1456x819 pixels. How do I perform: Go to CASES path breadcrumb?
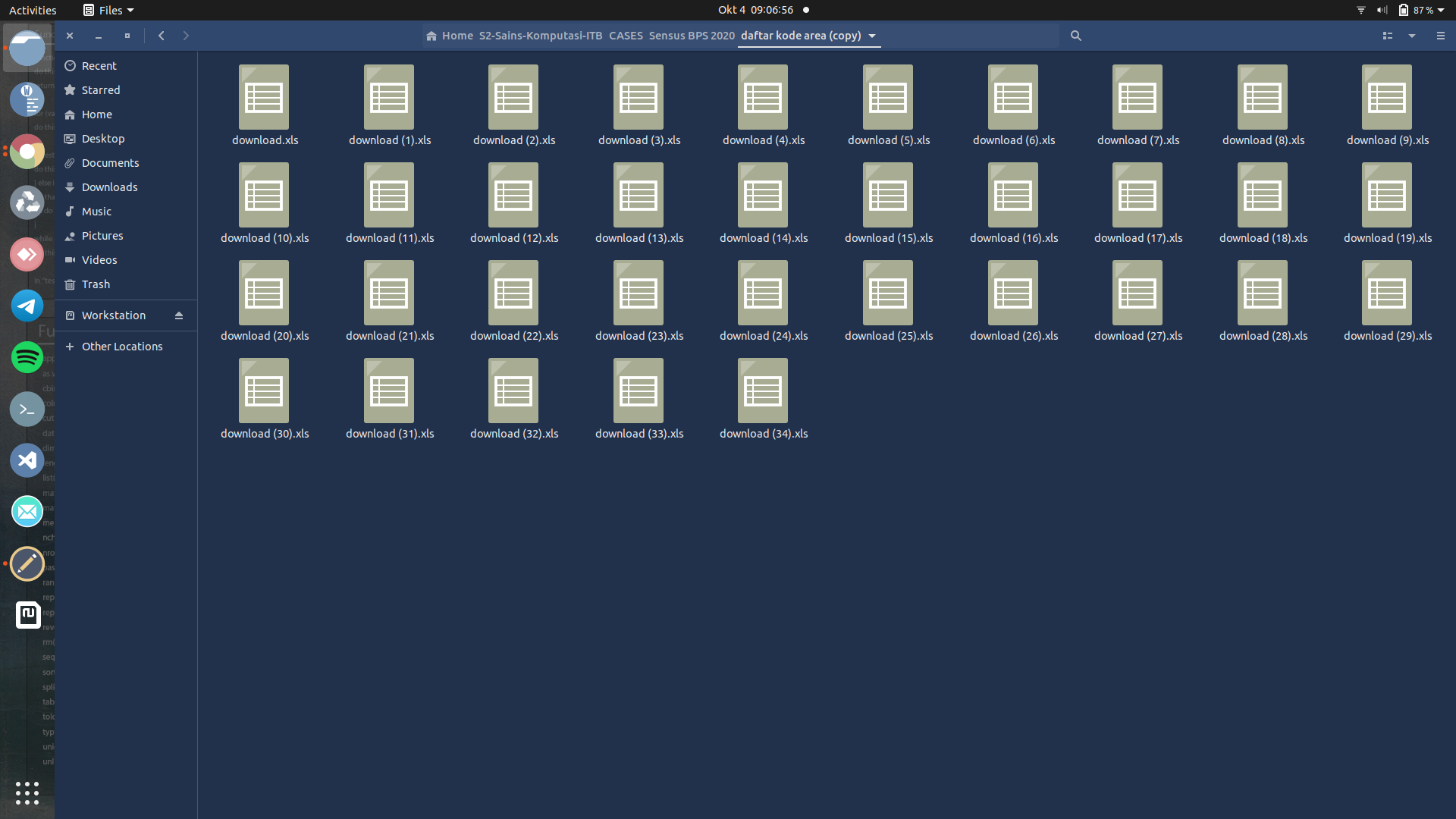[x=626, y=36]
